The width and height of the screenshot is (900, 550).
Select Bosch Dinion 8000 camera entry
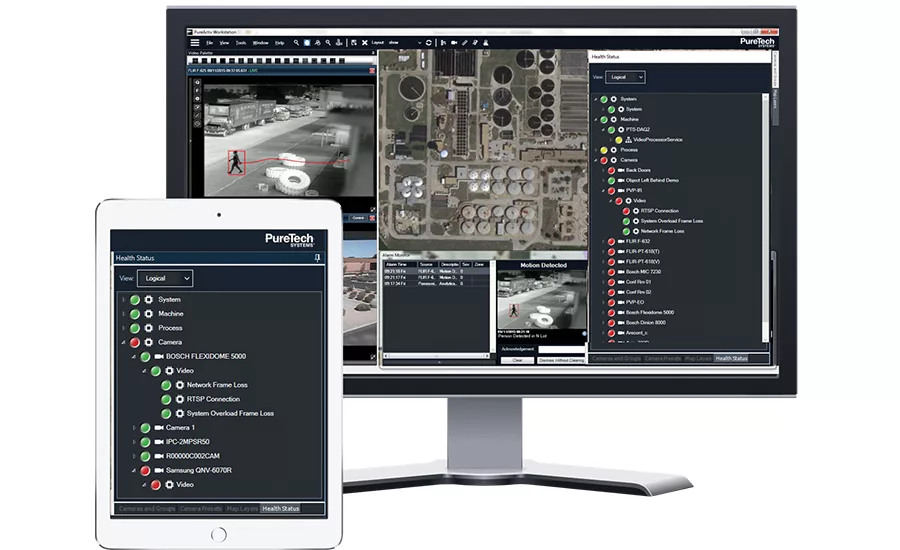click(x=646, y=323)
